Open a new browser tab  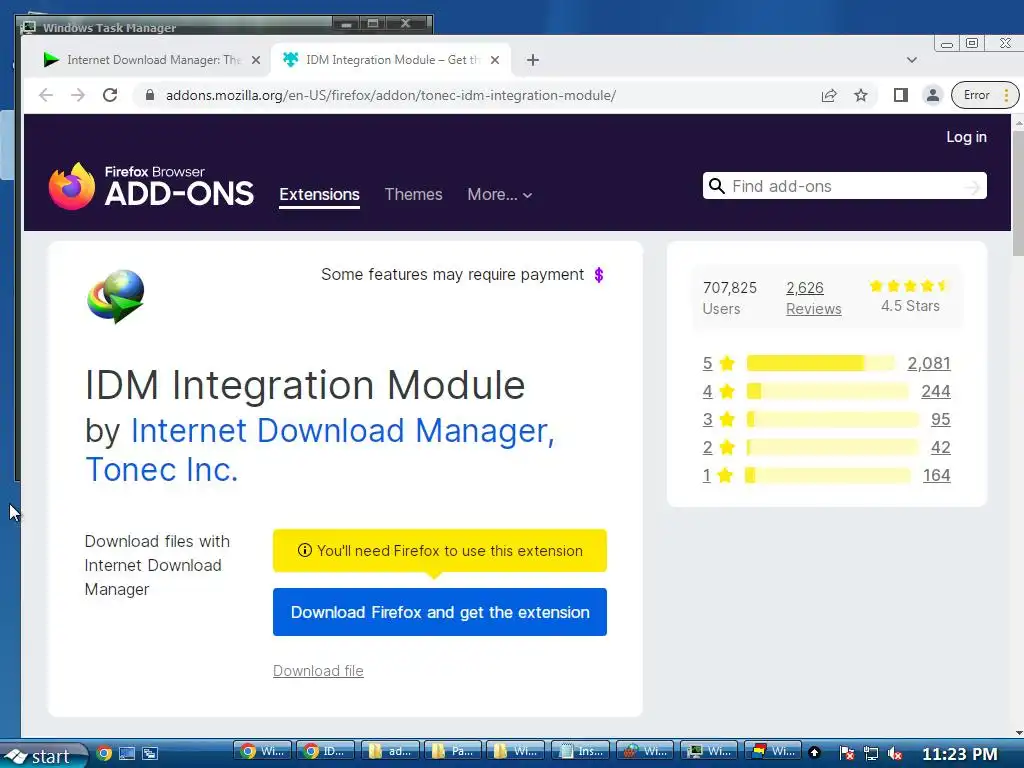pyautogui.click(x=533, y=60)
